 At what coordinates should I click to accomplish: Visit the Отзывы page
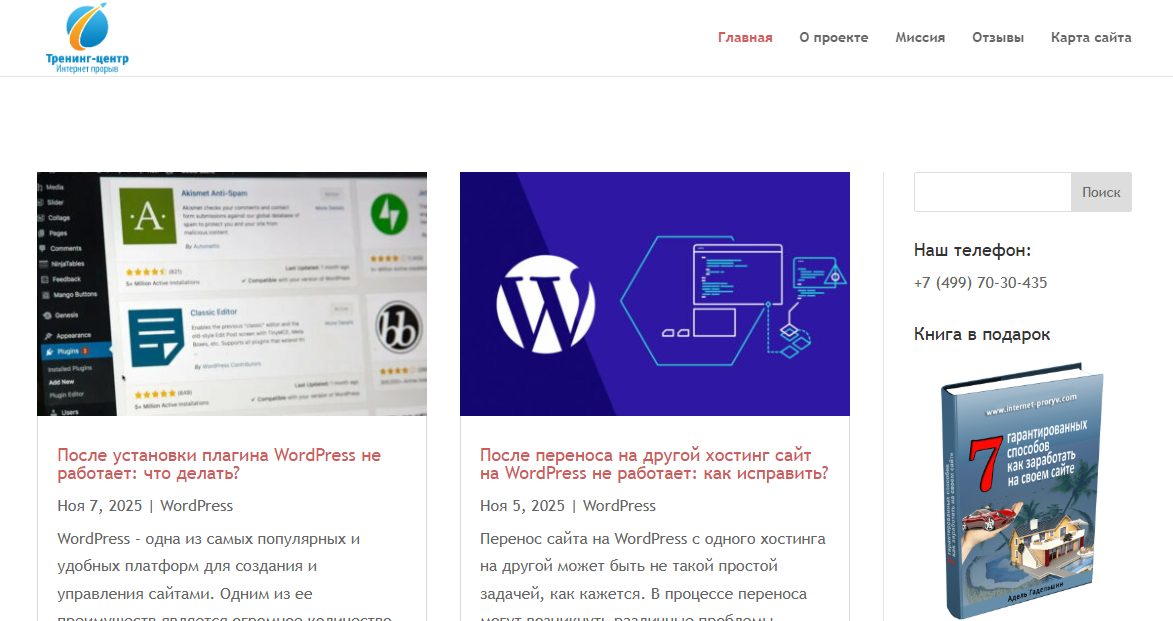pyautogui.click(x=998, y=37)
